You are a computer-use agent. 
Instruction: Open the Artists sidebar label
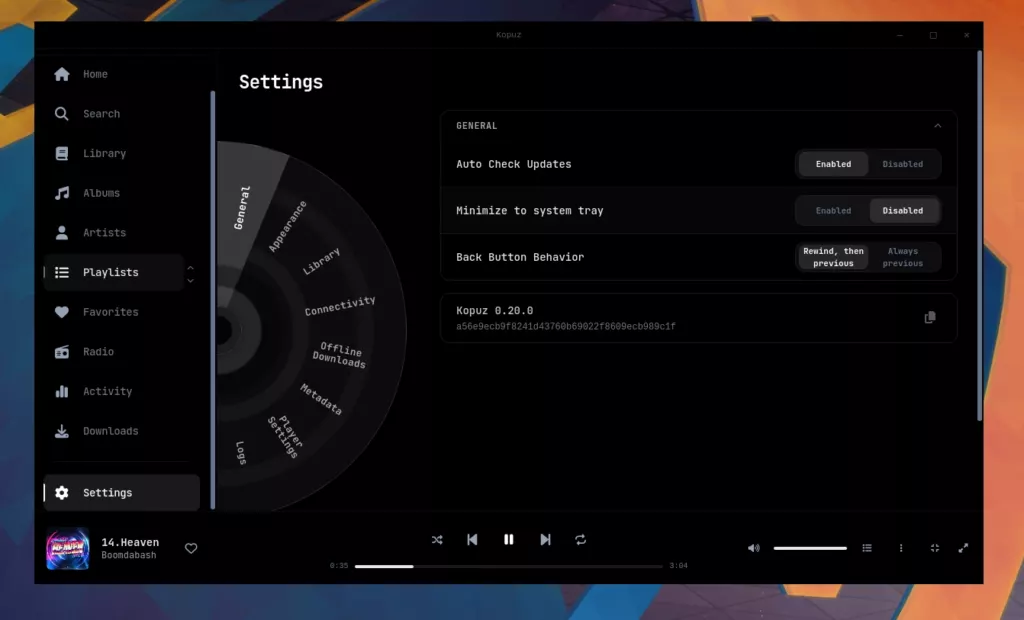(x=104, y=233)
